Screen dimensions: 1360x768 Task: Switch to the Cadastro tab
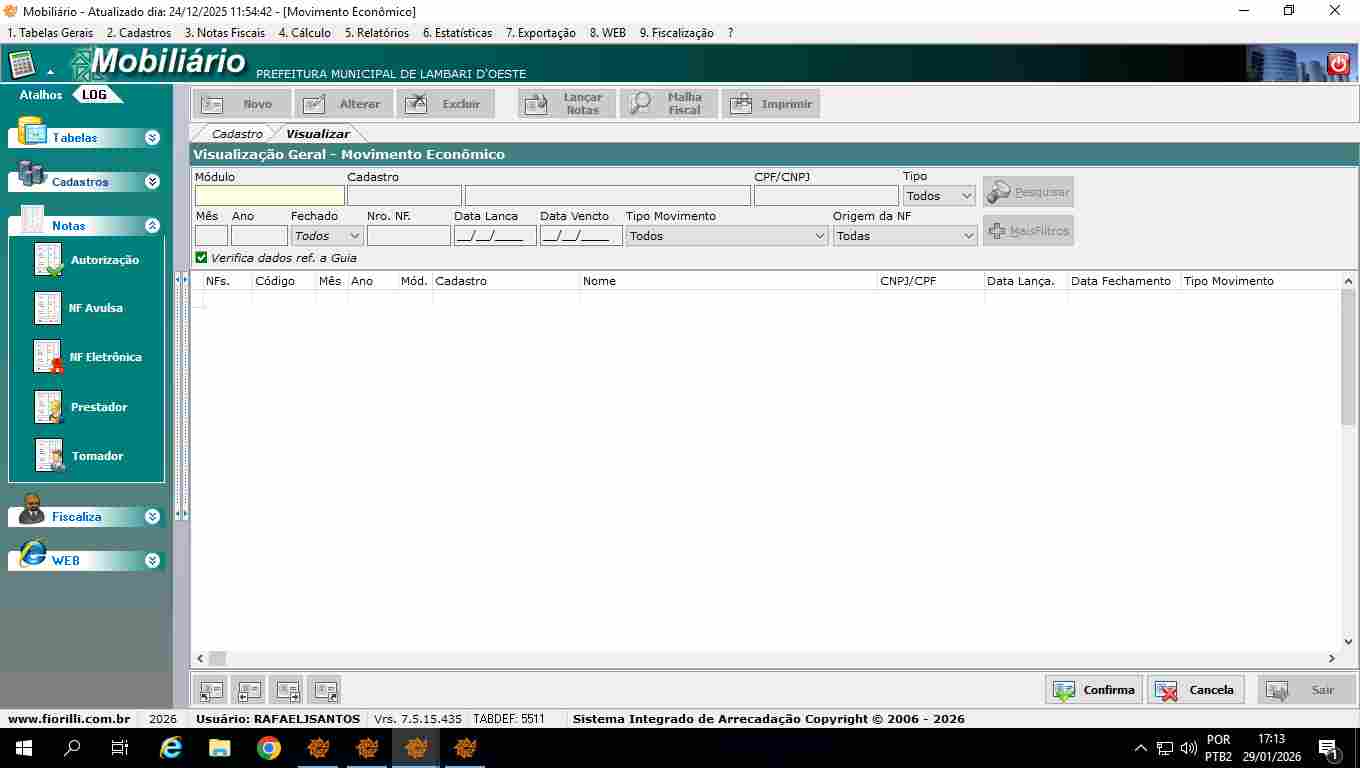237,134
